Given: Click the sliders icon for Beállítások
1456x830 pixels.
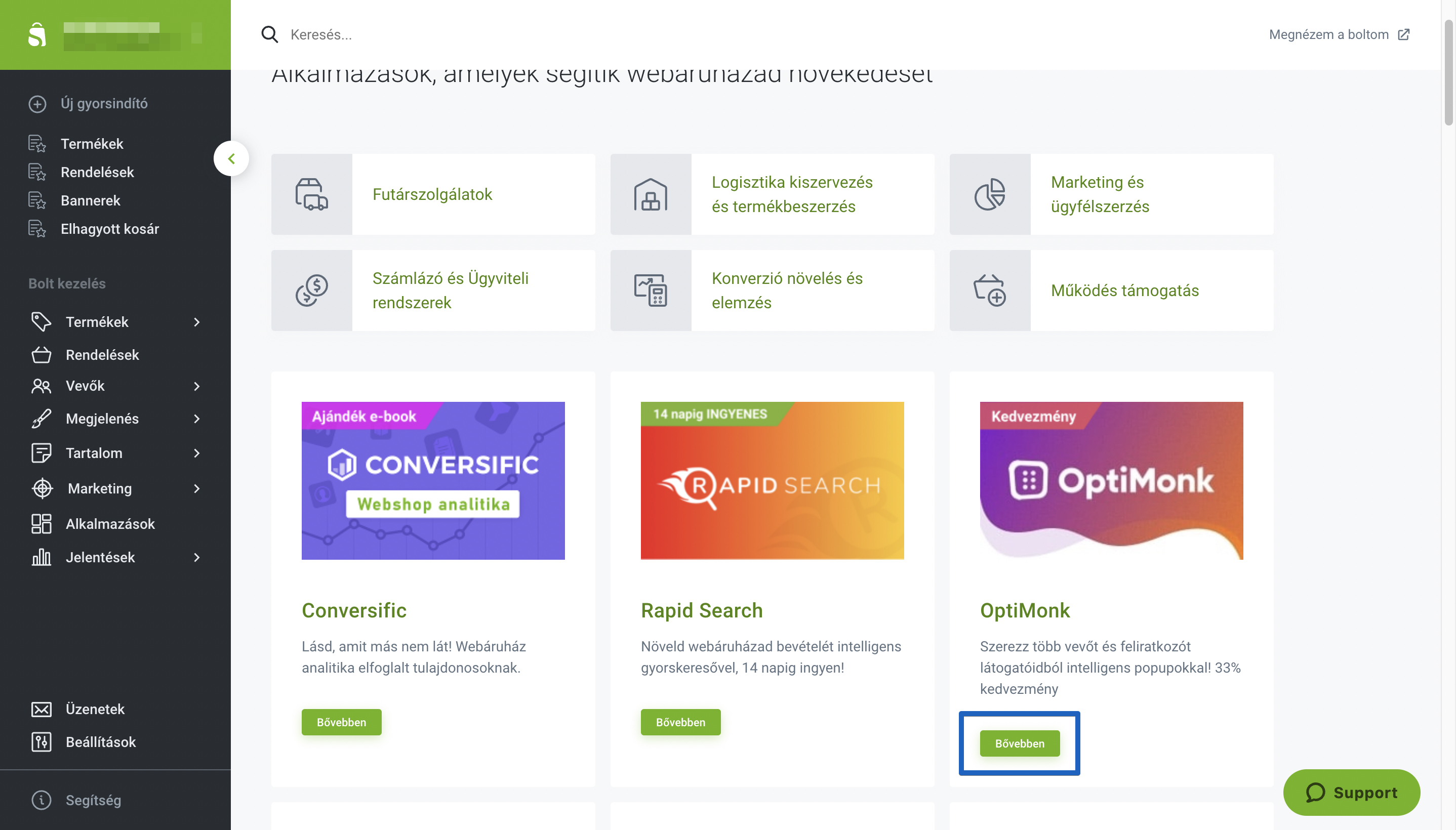Looking at the screenshot, I should click(41, 742).
